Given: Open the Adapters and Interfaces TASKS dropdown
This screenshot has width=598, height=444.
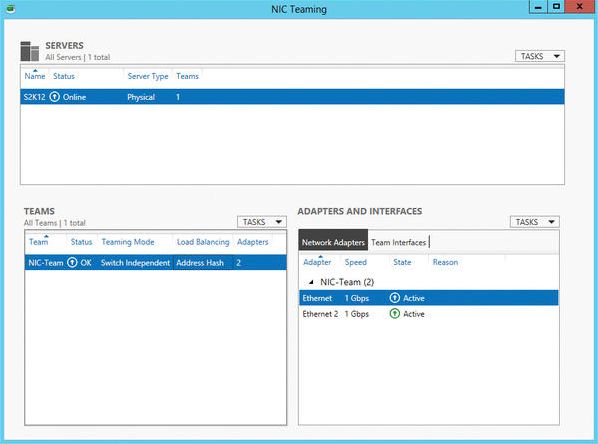Looking at the screenshot, I should point(535,222).
